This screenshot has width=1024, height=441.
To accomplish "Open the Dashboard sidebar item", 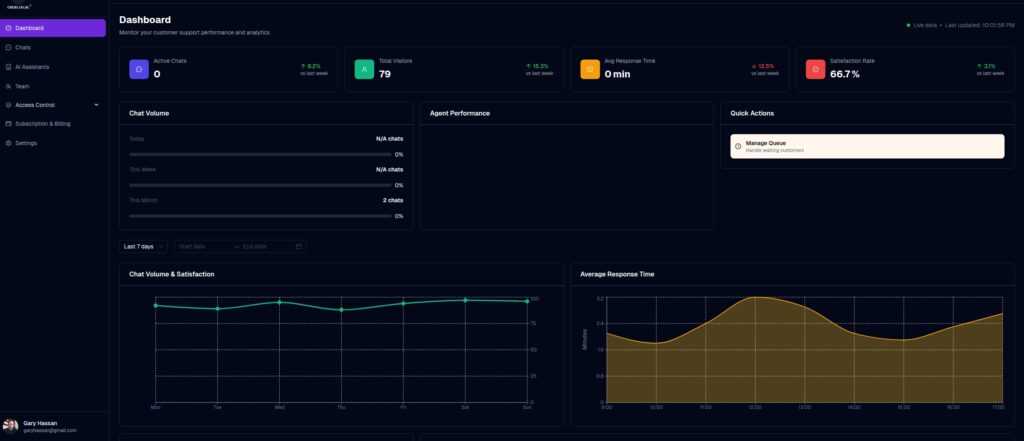I will (x=53, y=28).
